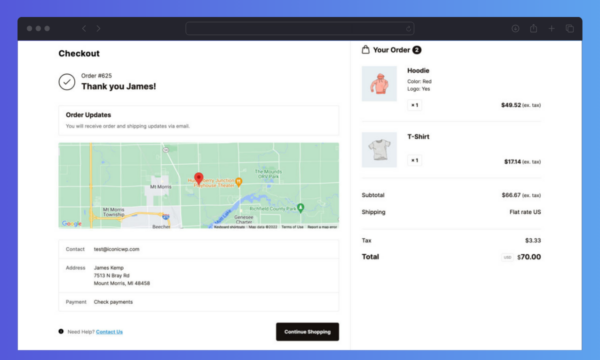Open the browser downloads icon

coord(515,28)
